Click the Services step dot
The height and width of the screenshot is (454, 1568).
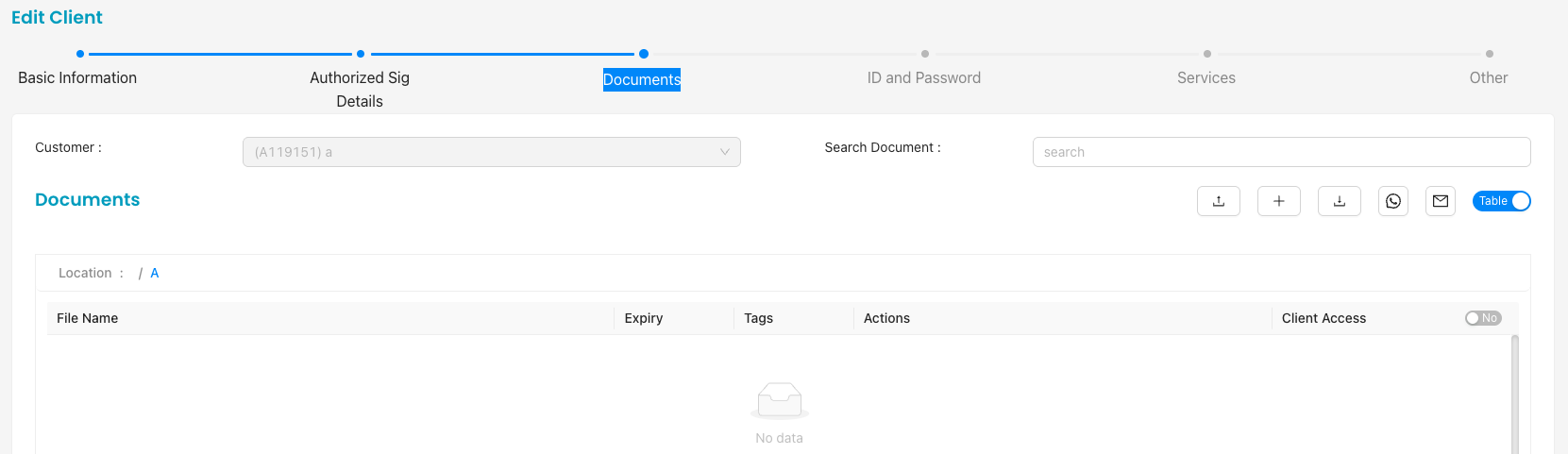[x=1207, y=54]
